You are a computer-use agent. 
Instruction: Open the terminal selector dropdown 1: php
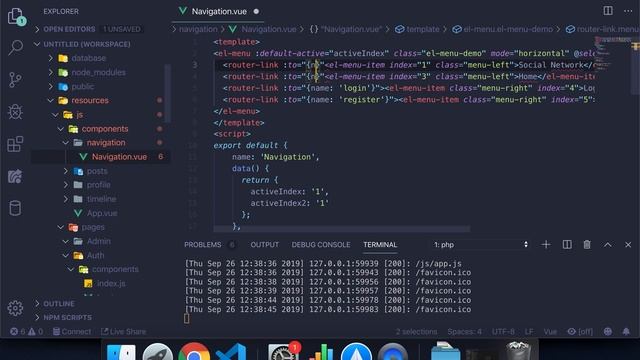480,244
